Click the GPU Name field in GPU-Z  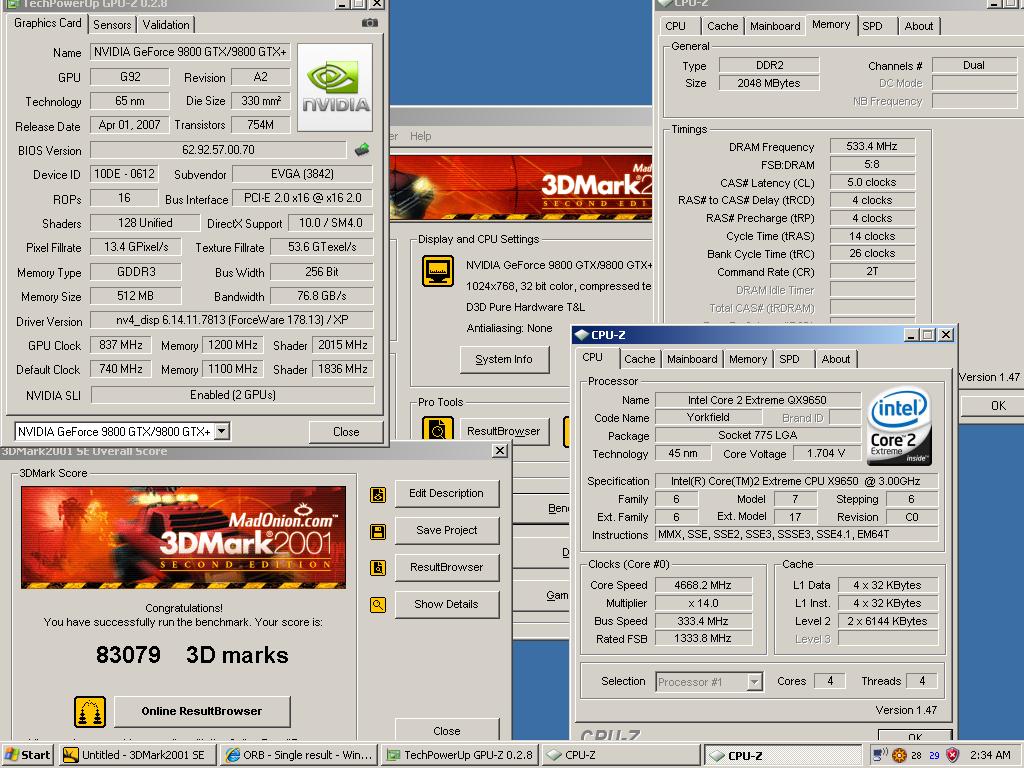tap(190, 52)
